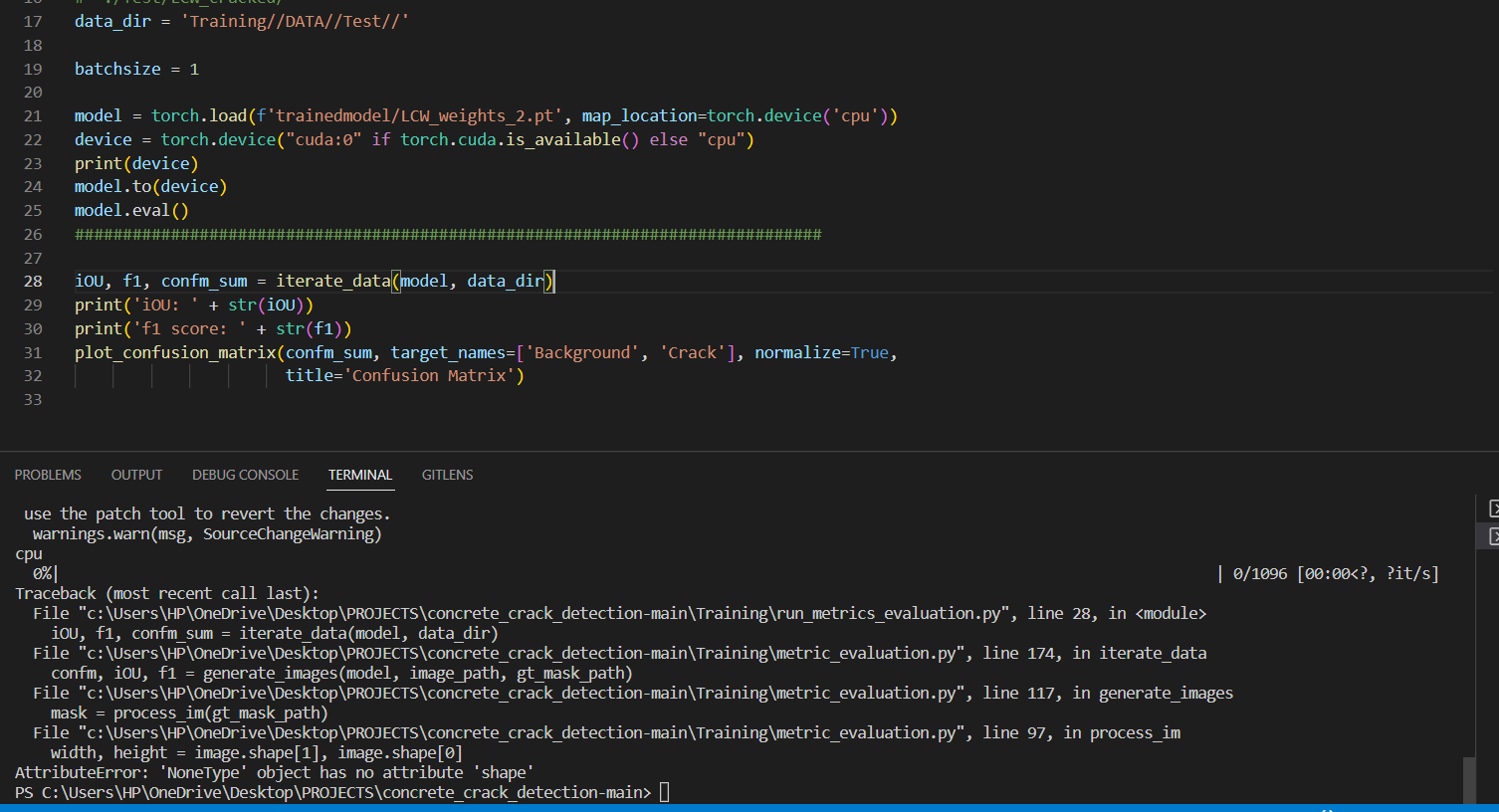Select the highlighted second terminal session icon
The width and height of the screenshot is (1499, 812).
tap(1493, 534)
